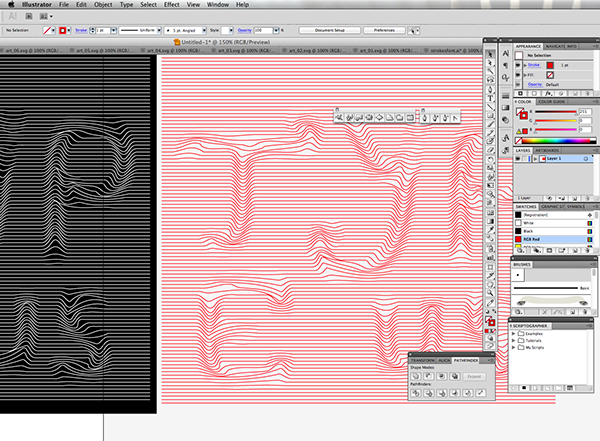Select the Eyedropper tool
The image size is (600, 441).
[x=490, y=230]
